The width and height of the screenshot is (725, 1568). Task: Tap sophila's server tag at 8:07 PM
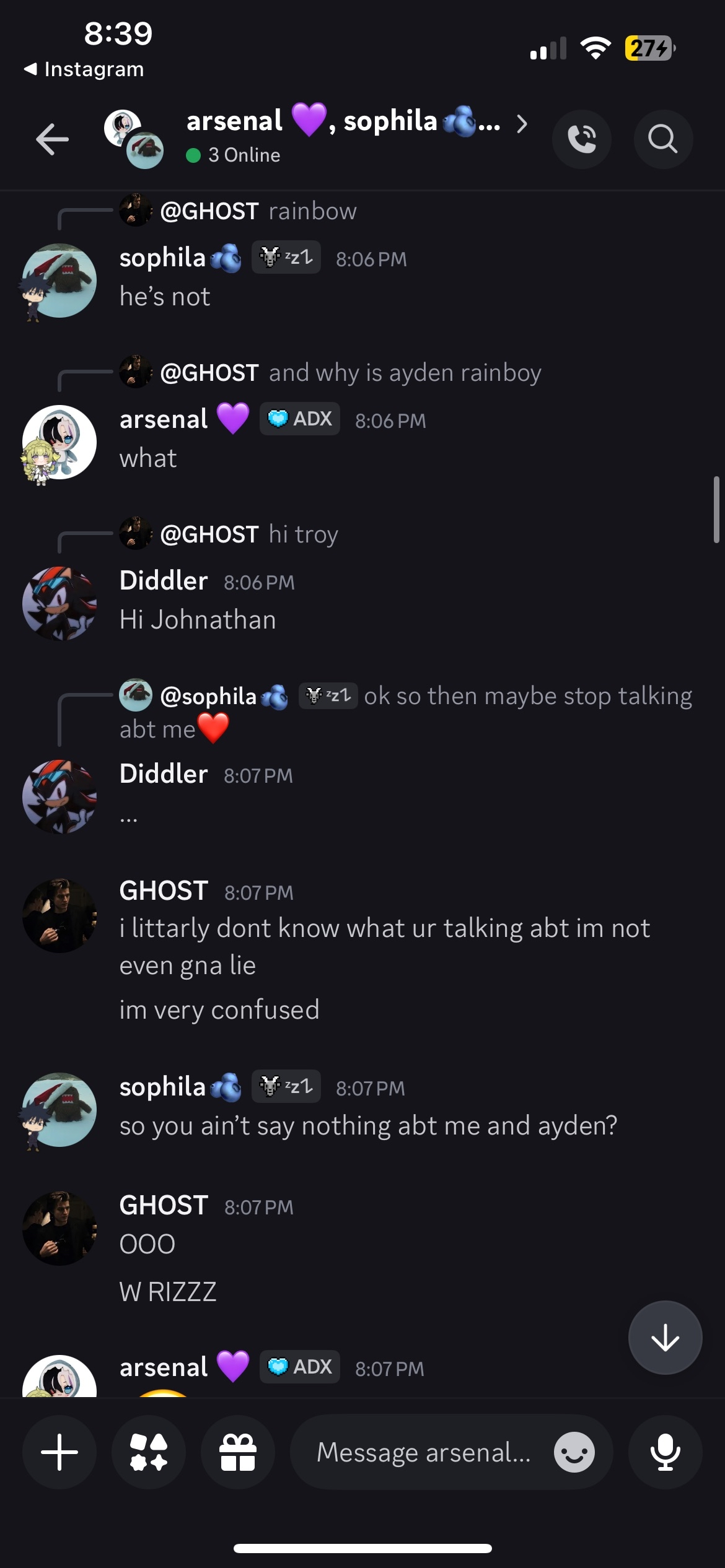coord(286,1086)
